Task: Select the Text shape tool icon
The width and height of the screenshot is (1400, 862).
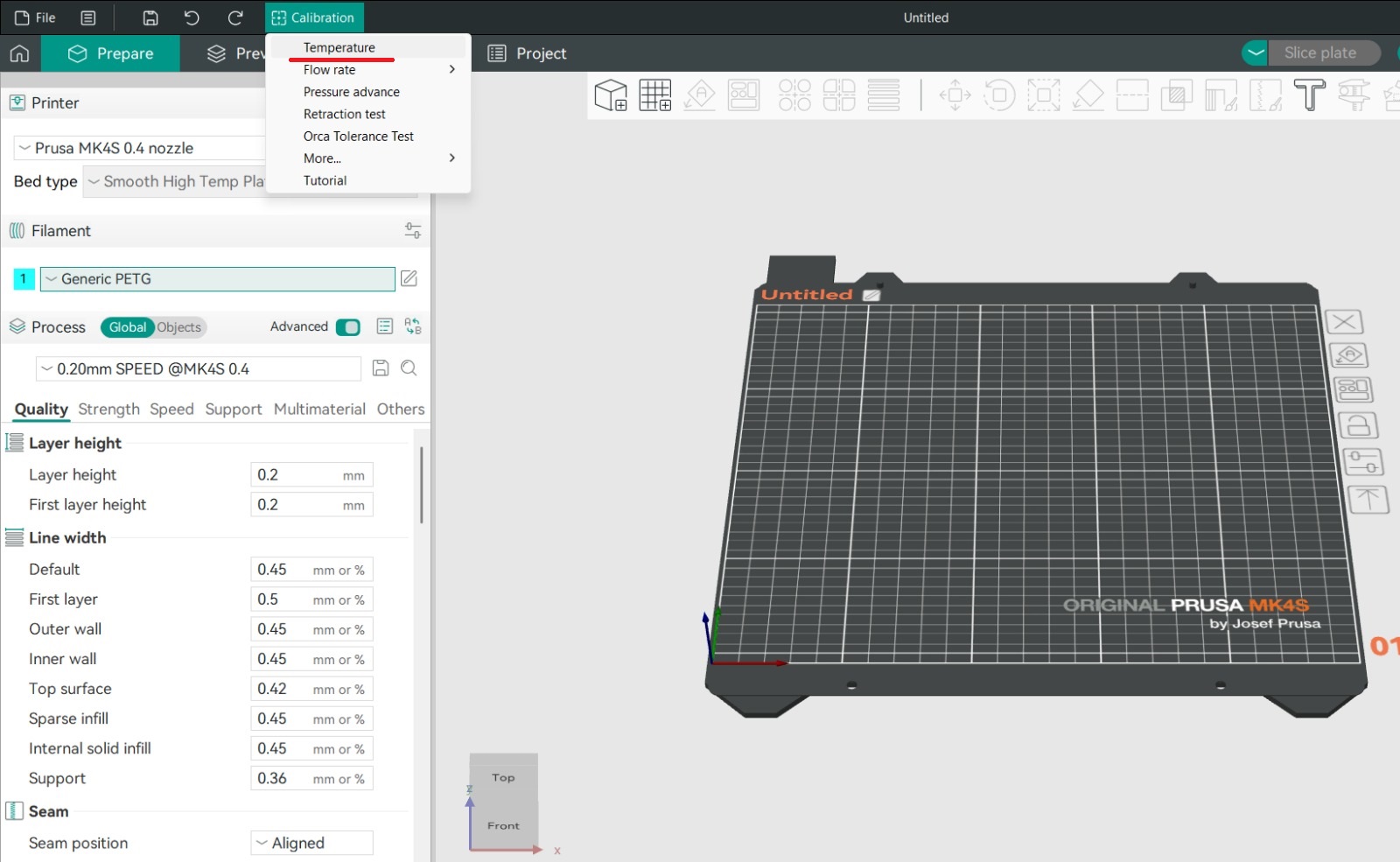Action: [x=1309, y=95]
